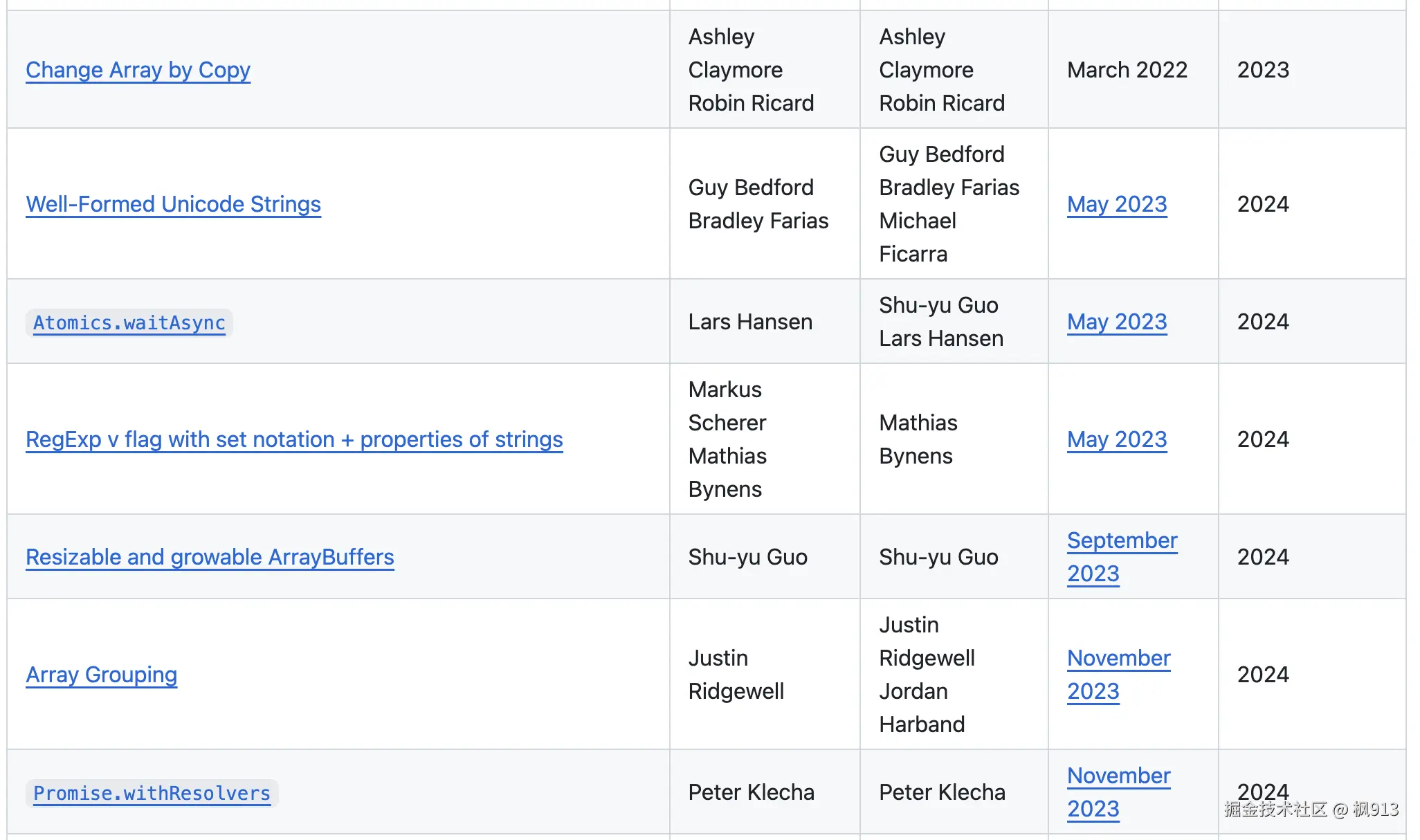Image resolution: width=1420 pixels, height=840 pixels.
Task: Click the Jordan Harband name text
Action: coord(921,708)
